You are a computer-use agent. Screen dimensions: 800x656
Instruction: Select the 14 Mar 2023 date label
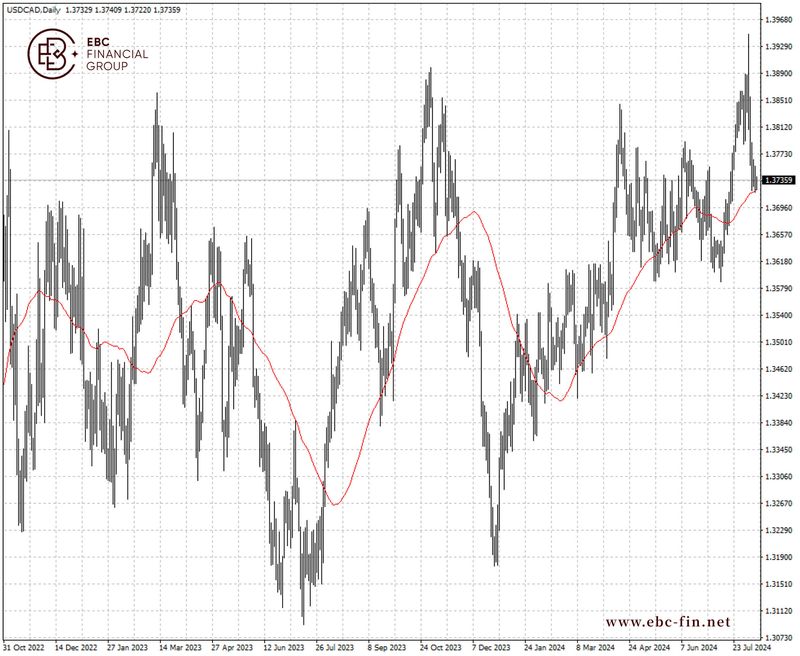pos(180,647)
